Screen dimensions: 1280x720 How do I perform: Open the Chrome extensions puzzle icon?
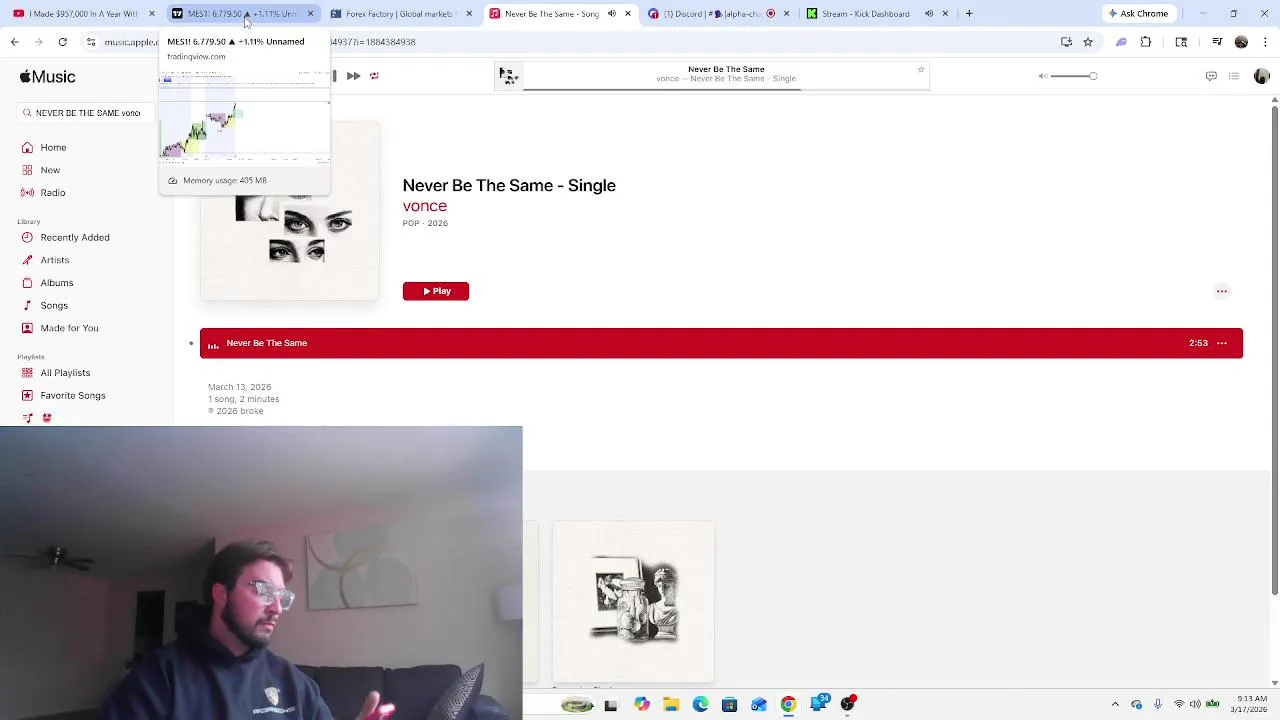pyautogui.click(x=1146, y=42)
